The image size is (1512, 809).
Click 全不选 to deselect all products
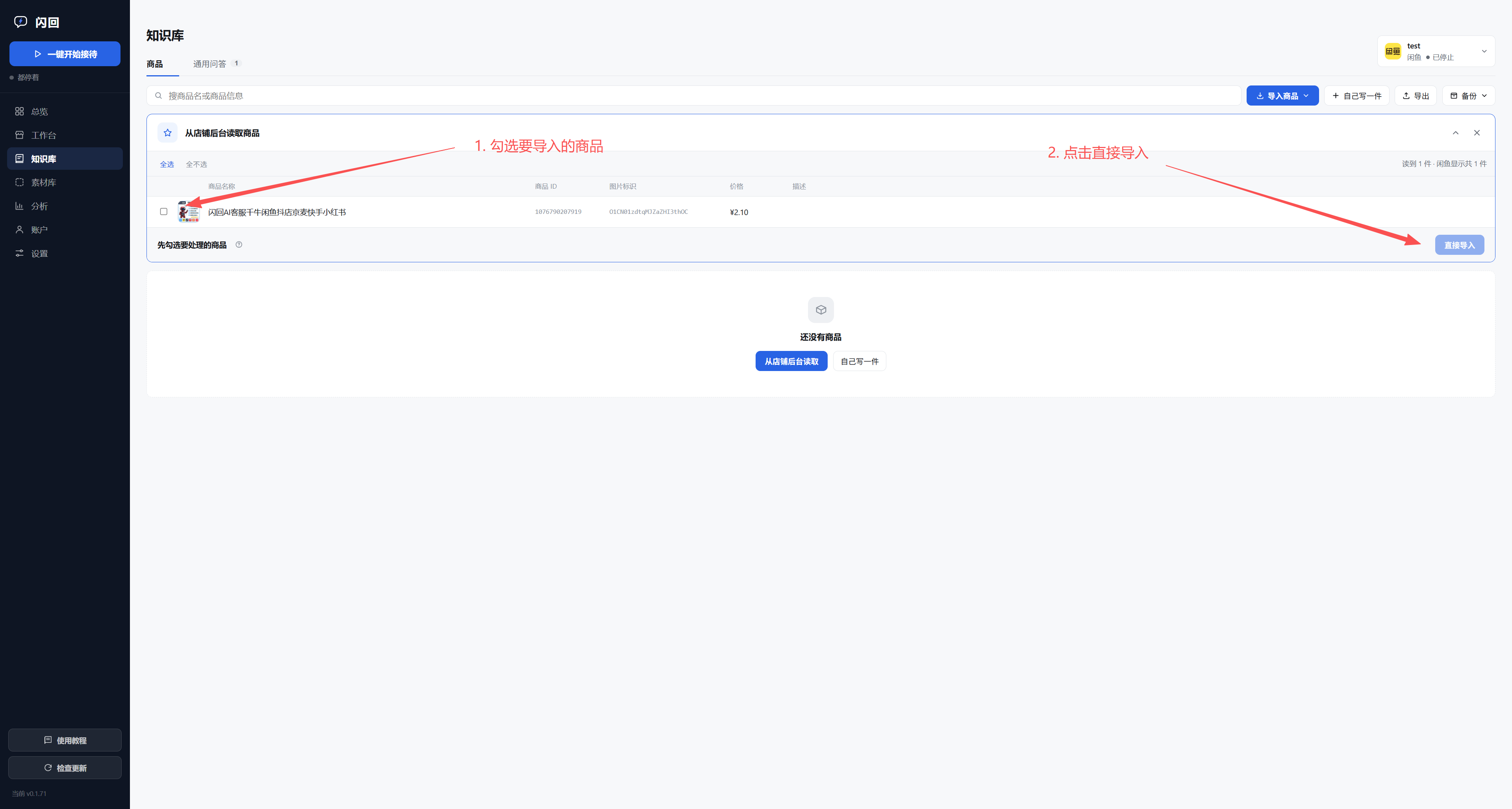(x=196, y=164)
